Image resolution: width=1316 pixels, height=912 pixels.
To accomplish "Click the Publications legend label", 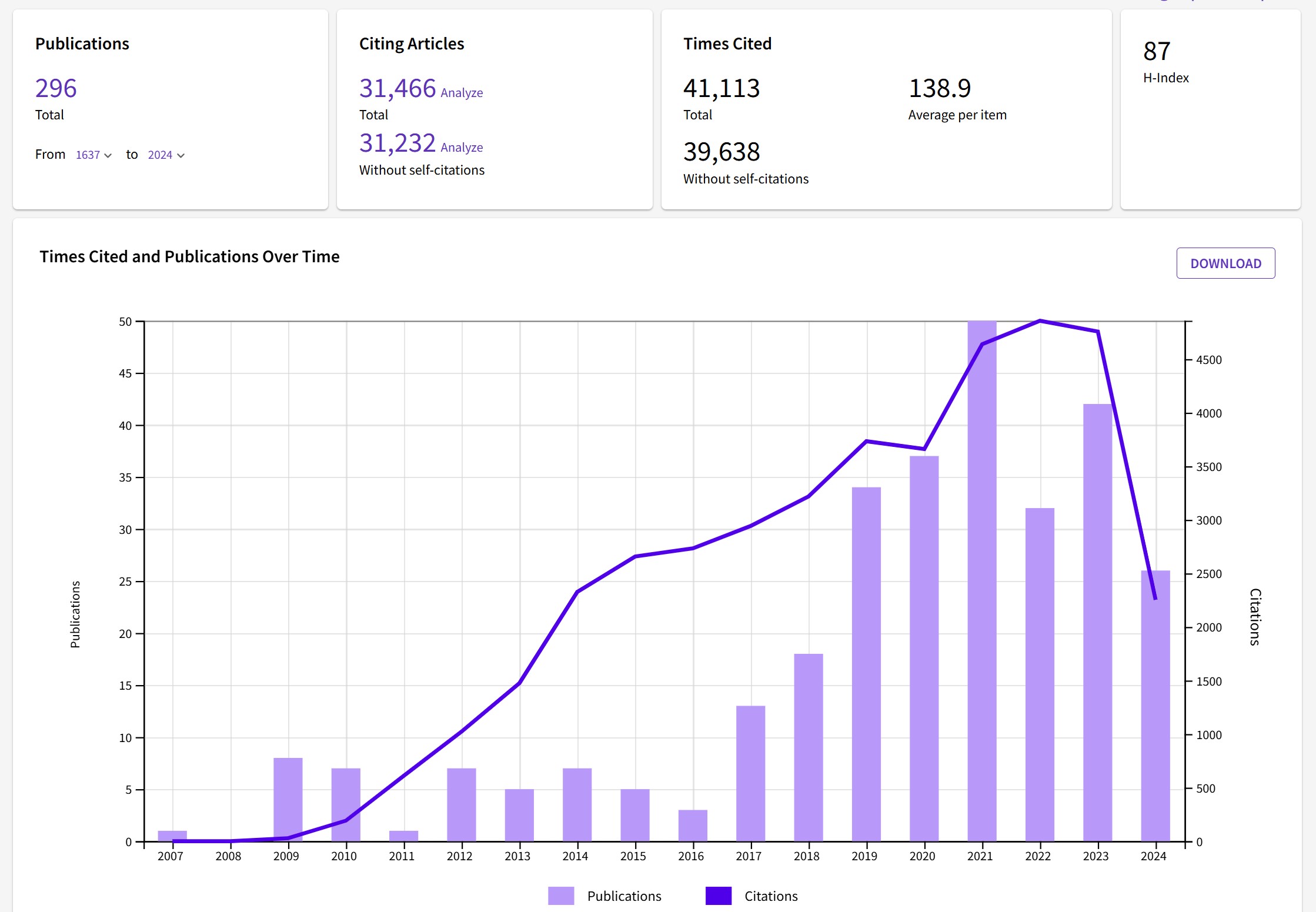I will (x=624, y=896).
